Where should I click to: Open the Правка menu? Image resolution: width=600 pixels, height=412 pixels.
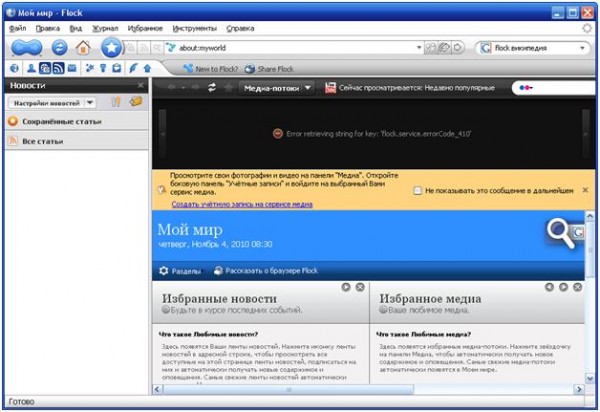pos(48,28)
